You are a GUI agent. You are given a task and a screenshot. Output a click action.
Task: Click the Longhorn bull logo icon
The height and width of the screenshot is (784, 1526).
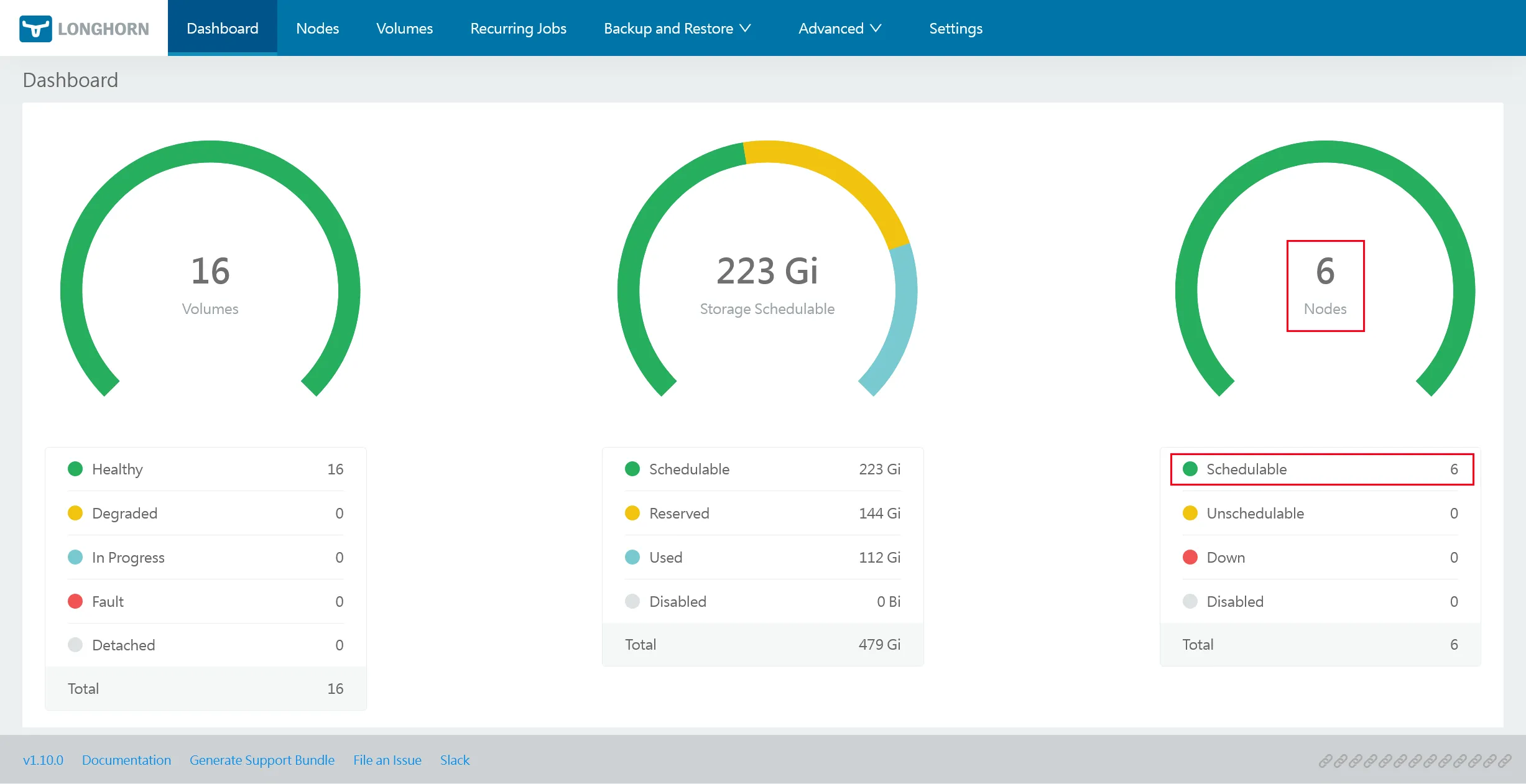point(35,29)
